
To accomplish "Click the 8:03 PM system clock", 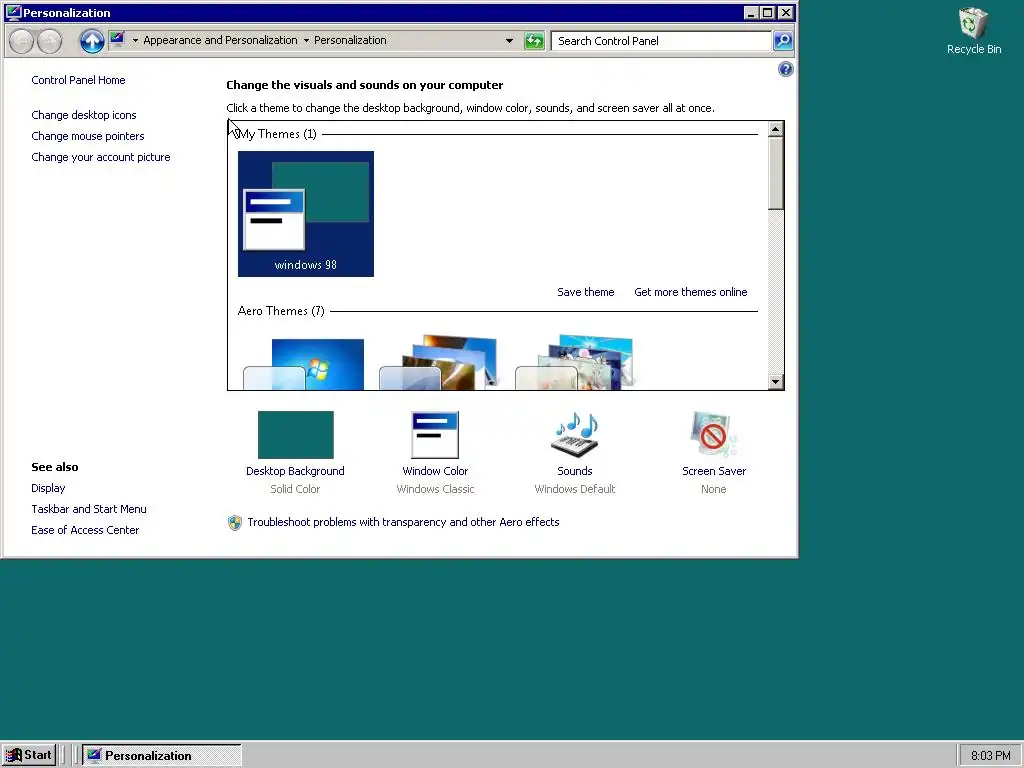I will [x=990, y=756].
